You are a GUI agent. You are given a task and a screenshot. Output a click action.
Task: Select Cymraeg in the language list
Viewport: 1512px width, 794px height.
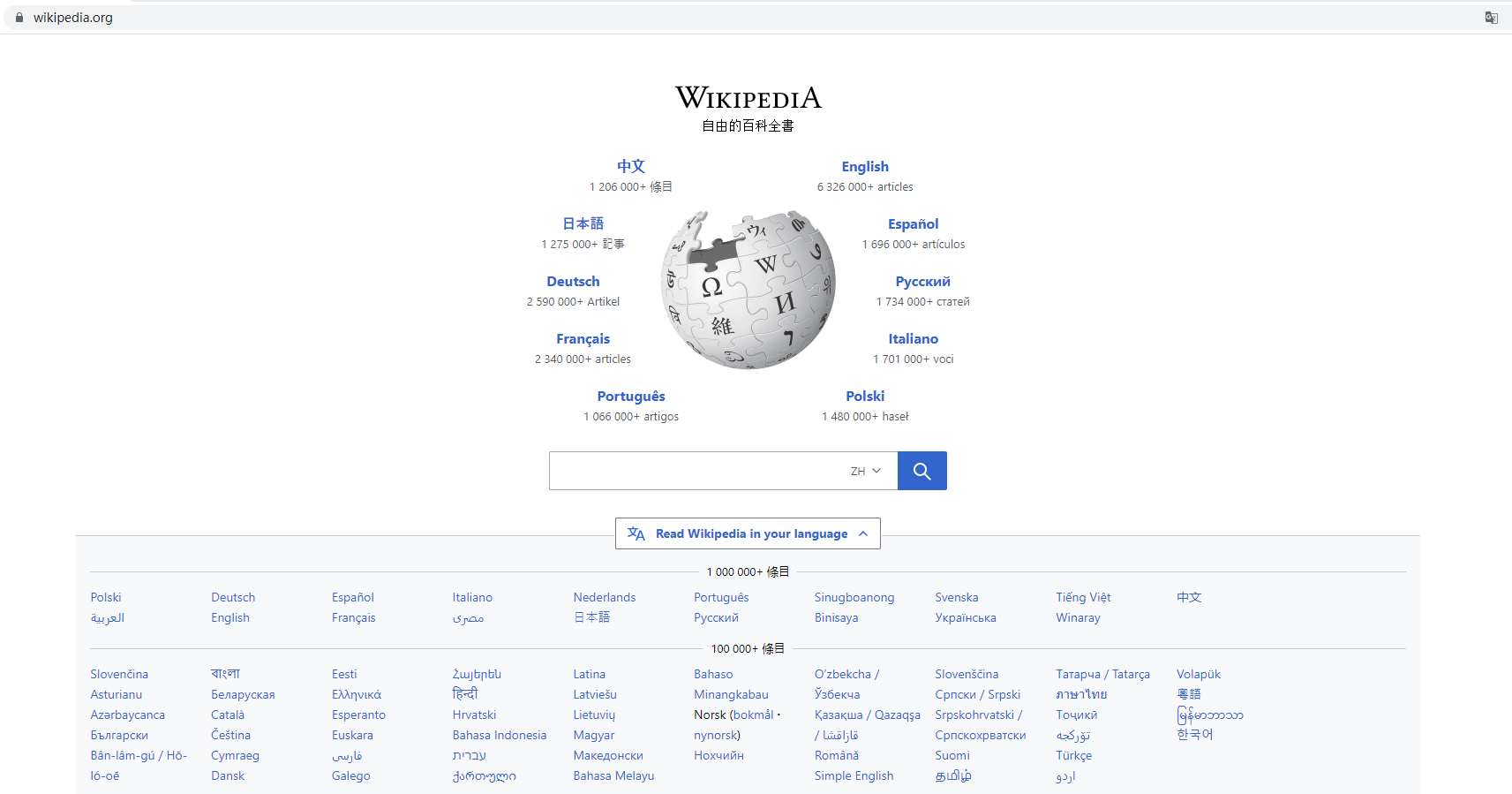point(235,756)
